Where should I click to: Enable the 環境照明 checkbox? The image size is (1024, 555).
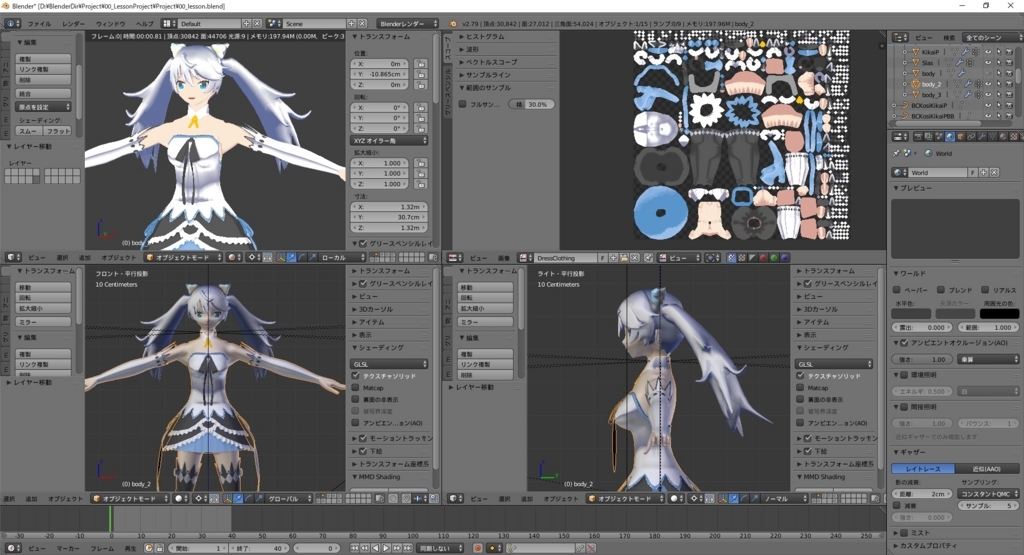click(x=904, y=375)
